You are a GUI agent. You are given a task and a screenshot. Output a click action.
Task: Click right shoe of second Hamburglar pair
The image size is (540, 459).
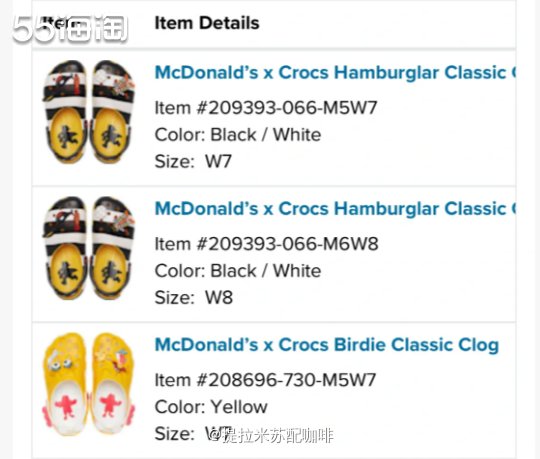coord(112,248)
